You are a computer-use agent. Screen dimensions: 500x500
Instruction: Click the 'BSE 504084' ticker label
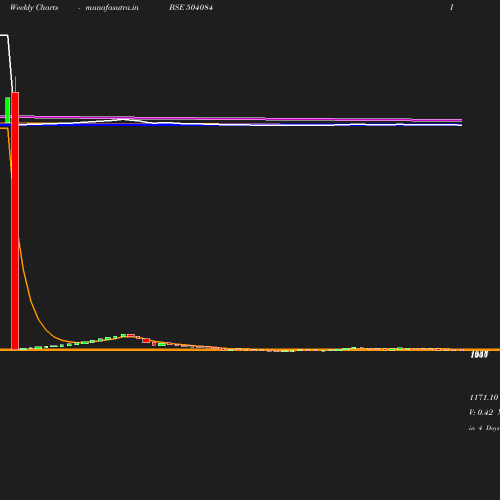coord(191,7)
